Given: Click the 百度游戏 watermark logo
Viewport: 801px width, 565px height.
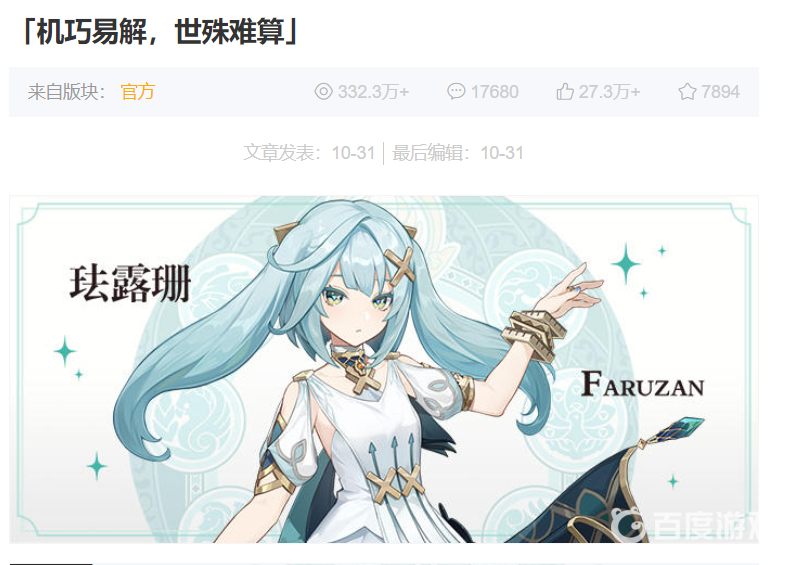Looking at the screenshot, I should coord(685,525).
